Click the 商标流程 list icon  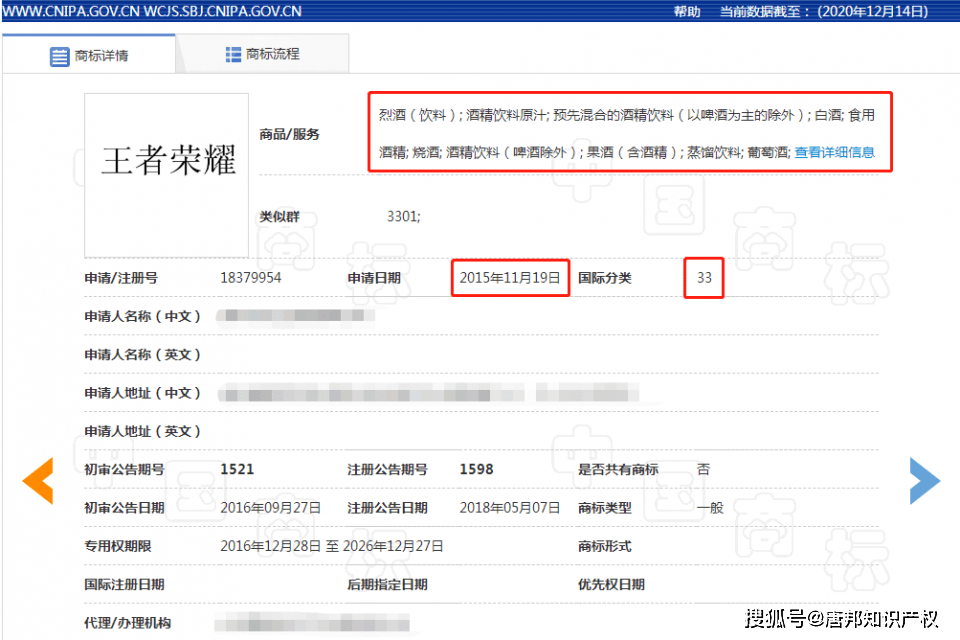233,55
